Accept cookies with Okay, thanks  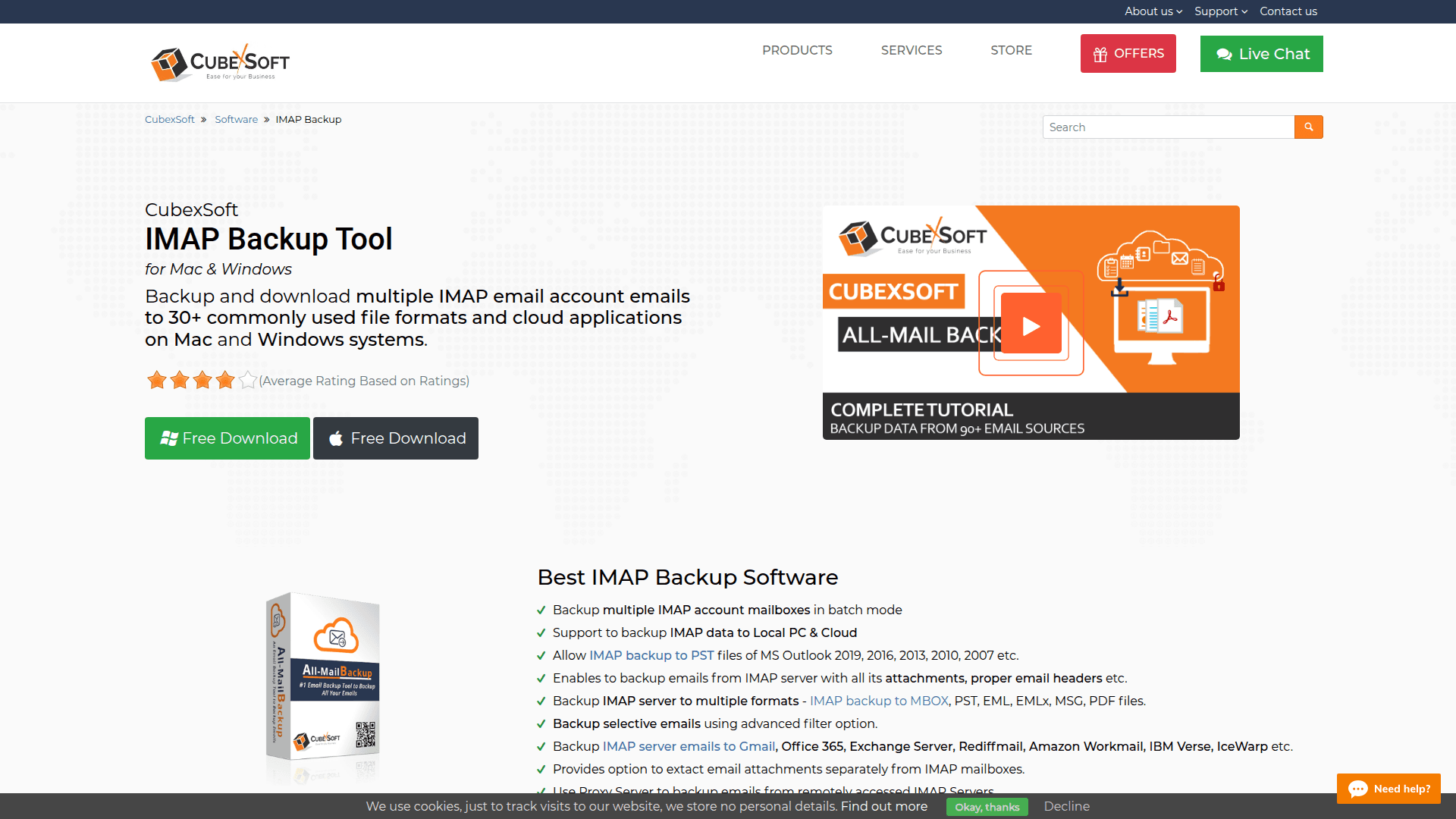tap(987, 807)
